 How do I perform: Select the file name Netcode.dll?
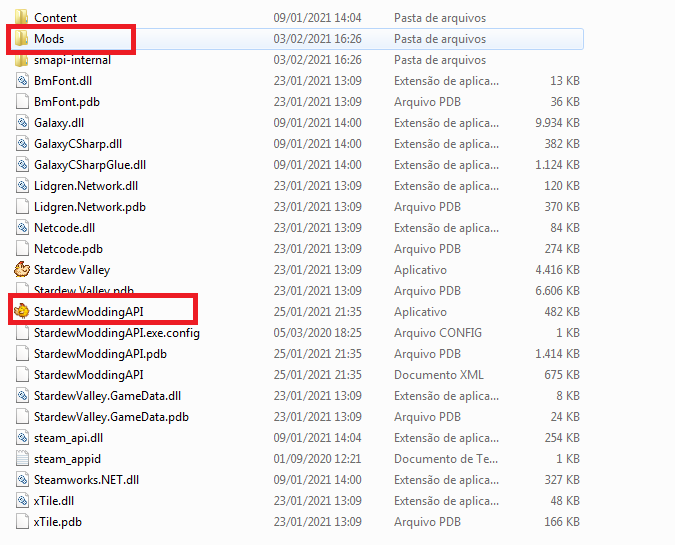65,228
